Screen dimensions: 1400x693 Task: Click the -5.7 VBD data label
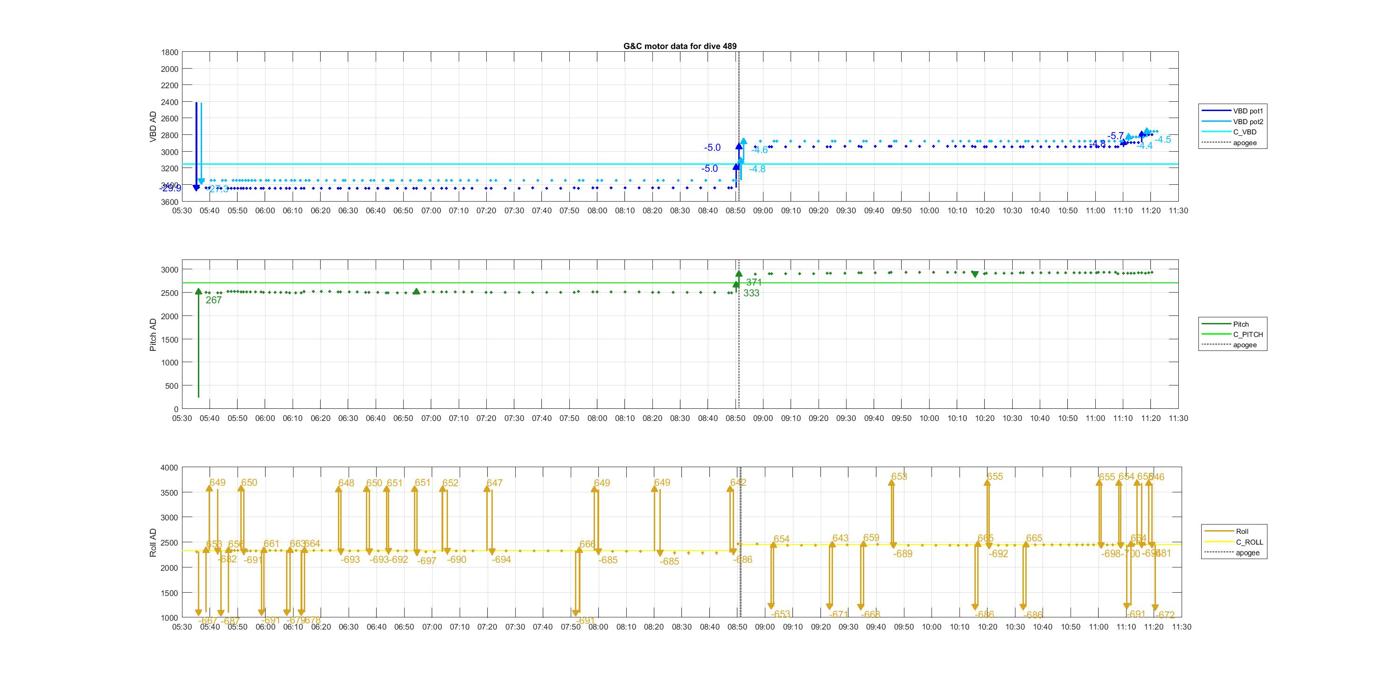click(1116, 136)
